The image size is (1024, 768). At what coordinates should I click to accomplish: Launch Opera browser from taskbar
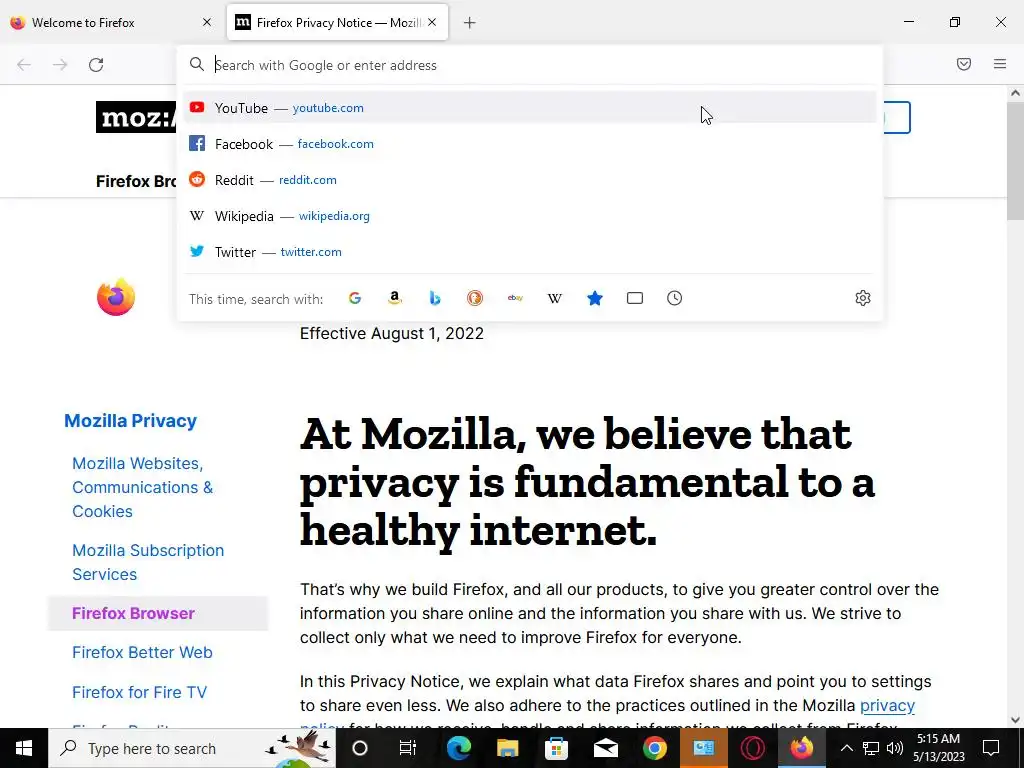click(752, 748)
